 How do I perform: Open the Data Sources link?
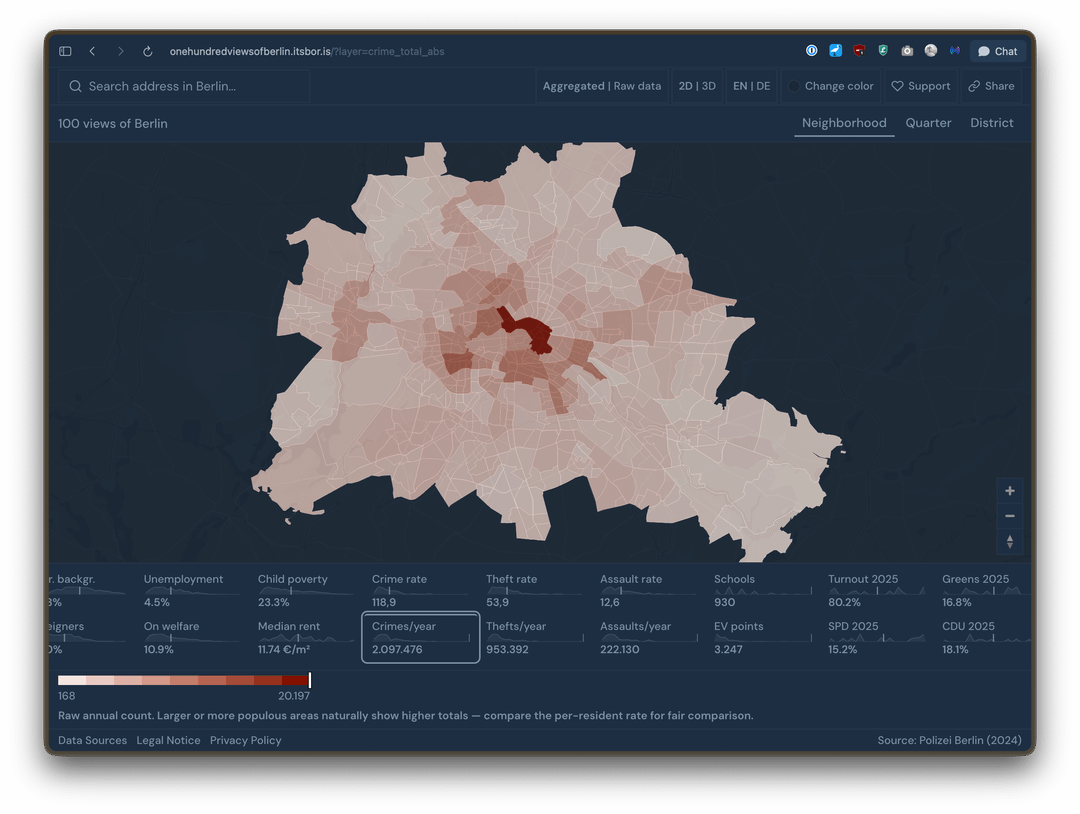tap(92, 740)
